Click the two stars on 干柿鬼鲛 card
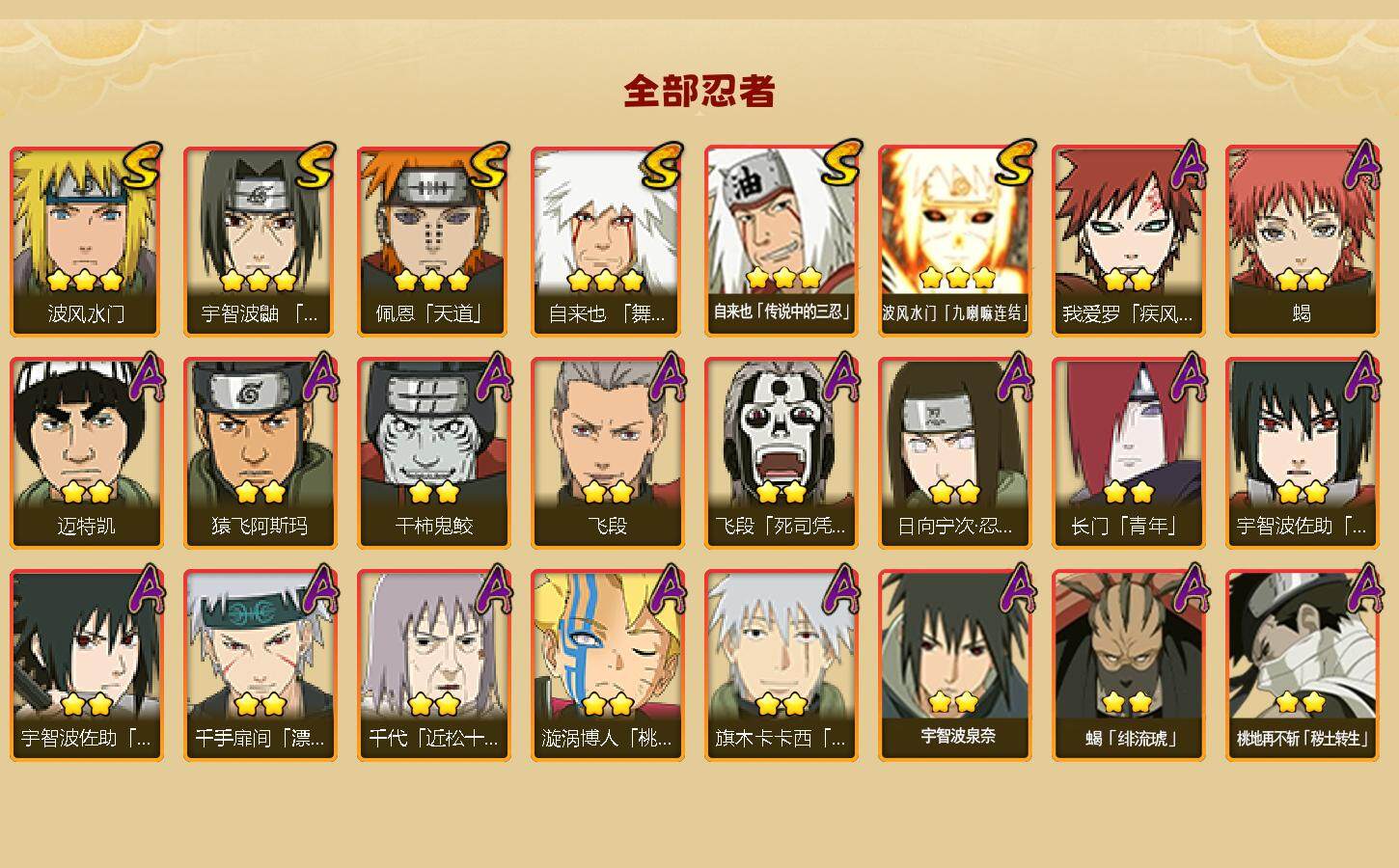Viewport: 1399px width, 868px height. coord(432,493)
